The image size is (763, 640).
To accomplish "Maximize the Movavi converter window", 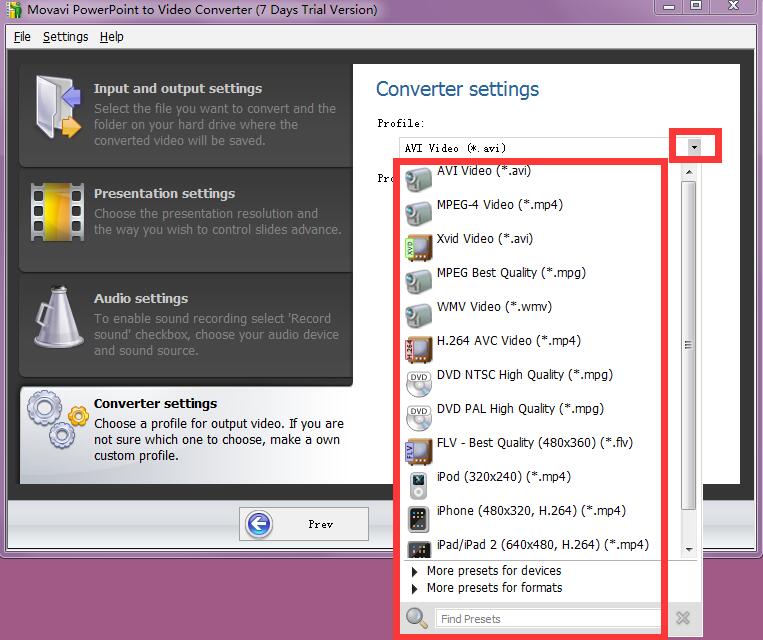I will (696, 6).
